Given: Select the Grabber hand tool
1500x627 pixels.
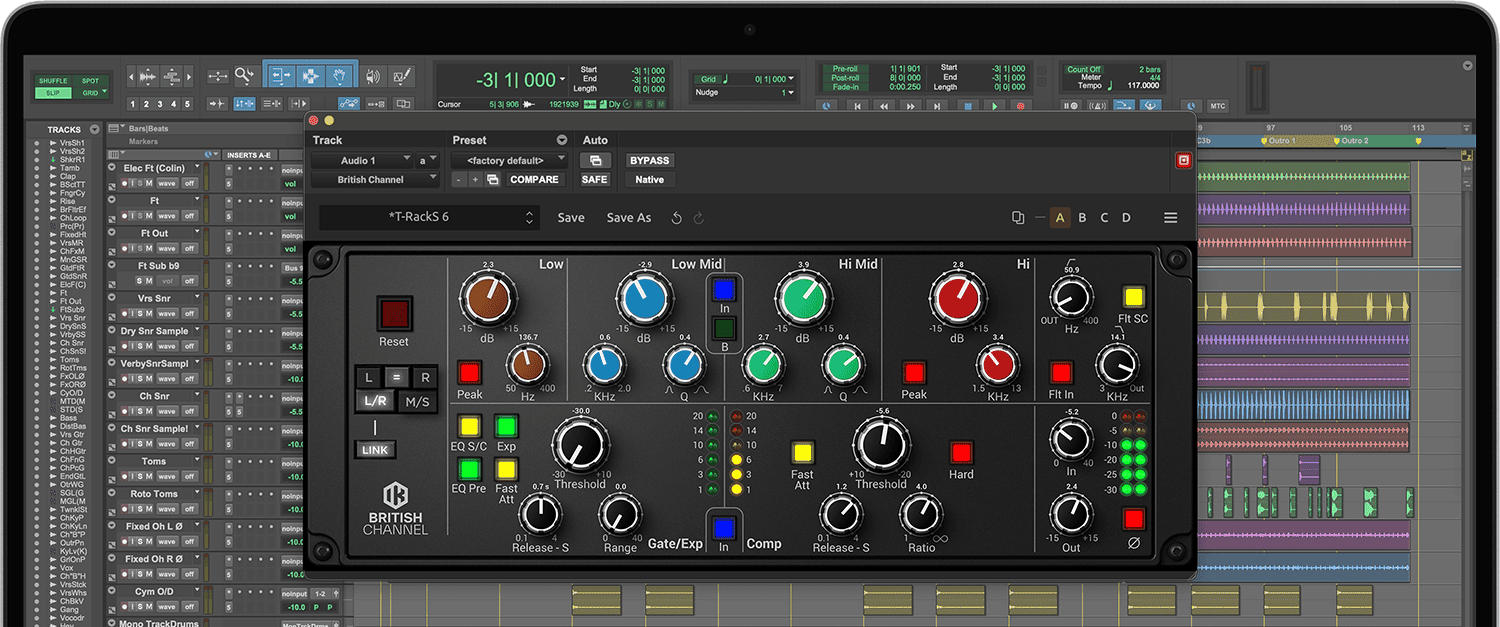Looking at the screenshot, I should coord(340,75).
